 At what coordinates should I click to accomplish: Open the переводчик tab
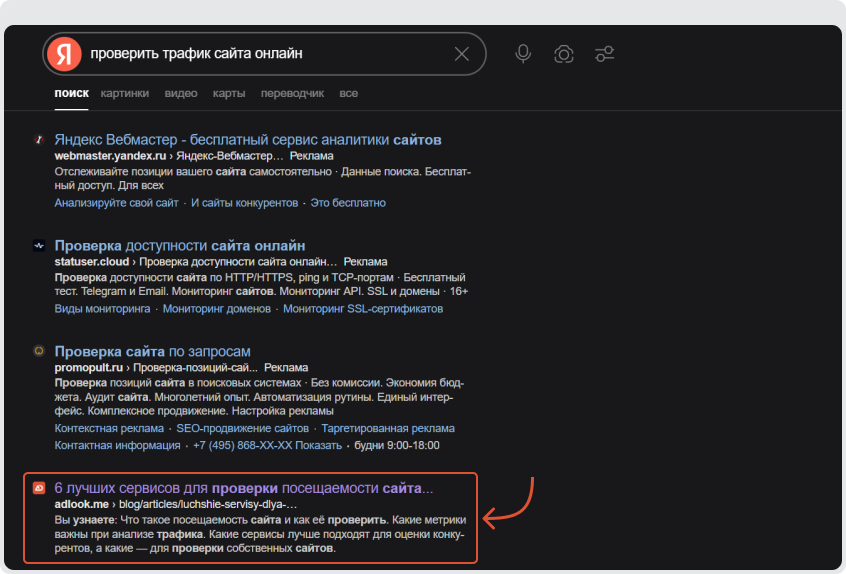(x=292, y=93)
